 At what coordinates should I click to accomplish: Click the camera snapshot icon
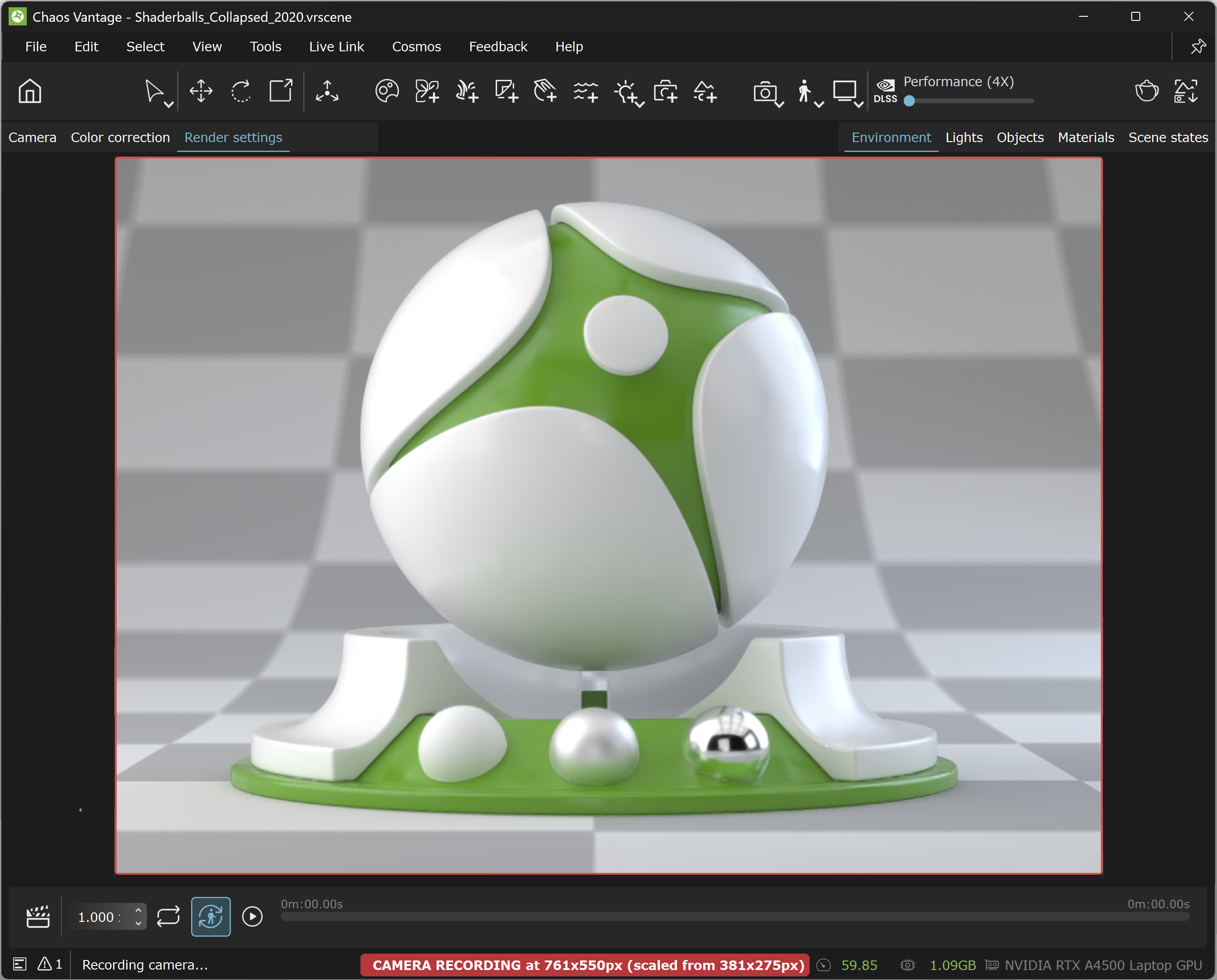pos(765,91)
